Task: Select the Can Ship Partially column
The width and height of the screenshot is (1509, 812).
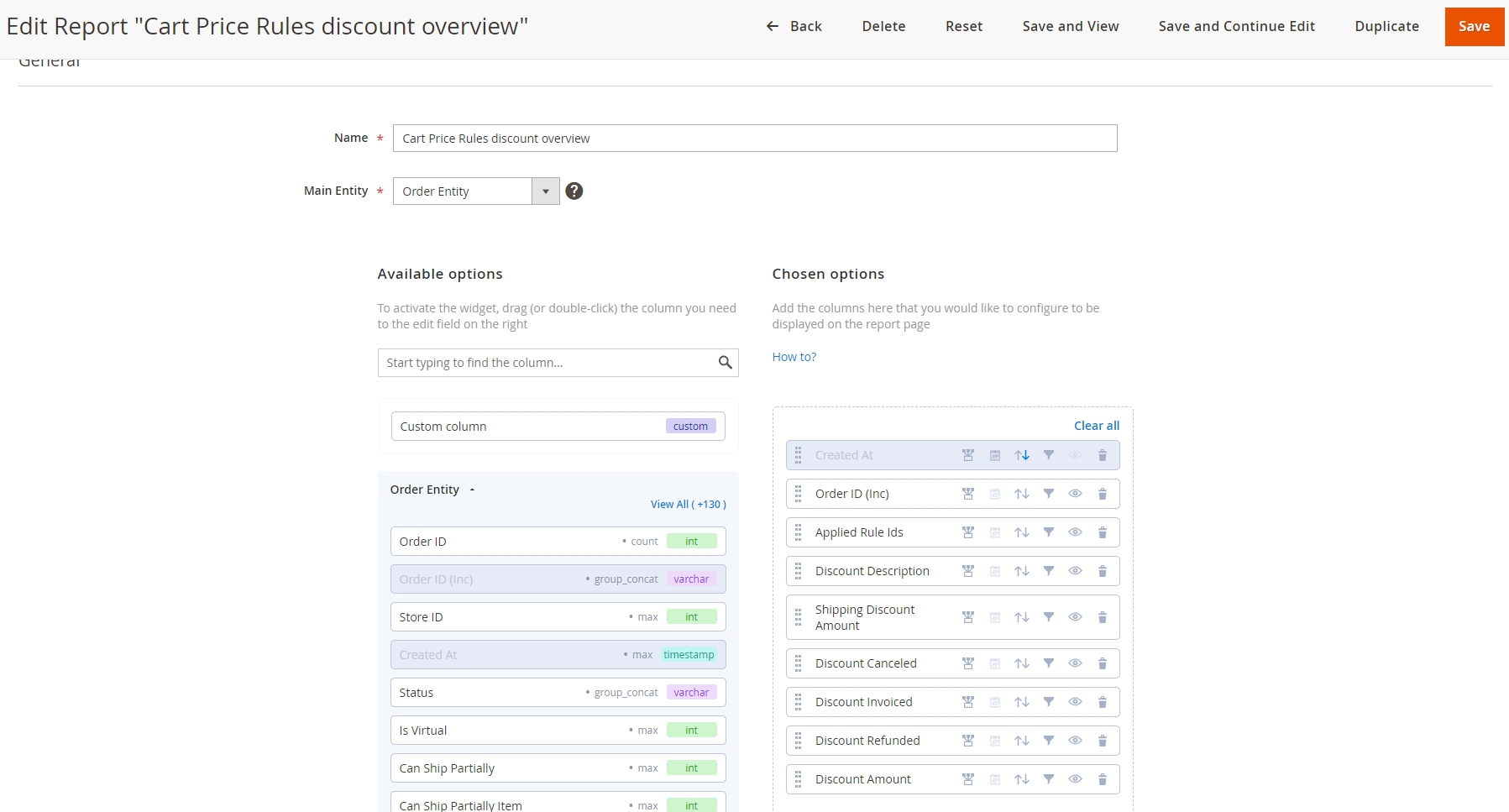Action: (558, 768)
